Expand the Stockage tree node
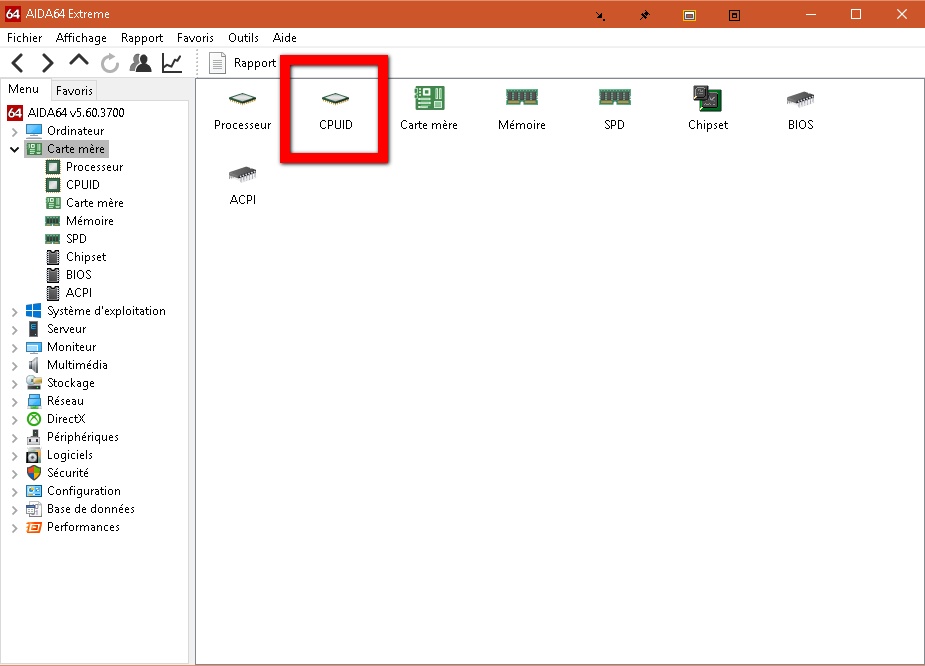 pos(15,383)
